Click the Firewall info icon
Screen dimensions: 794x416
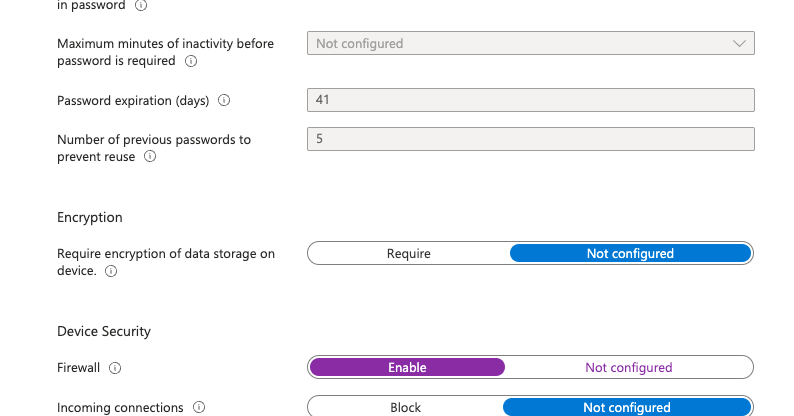(x=115, y=368)
